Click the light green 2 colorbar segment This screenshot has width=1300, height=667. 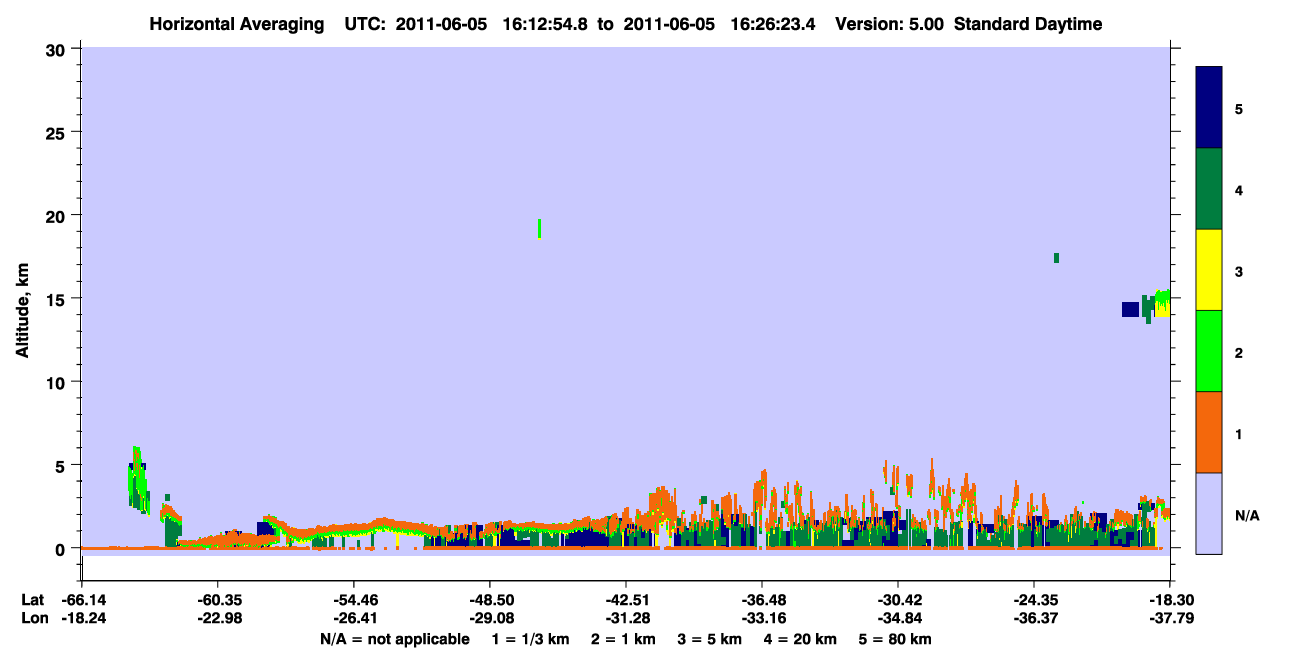[x=1209, y=351]
